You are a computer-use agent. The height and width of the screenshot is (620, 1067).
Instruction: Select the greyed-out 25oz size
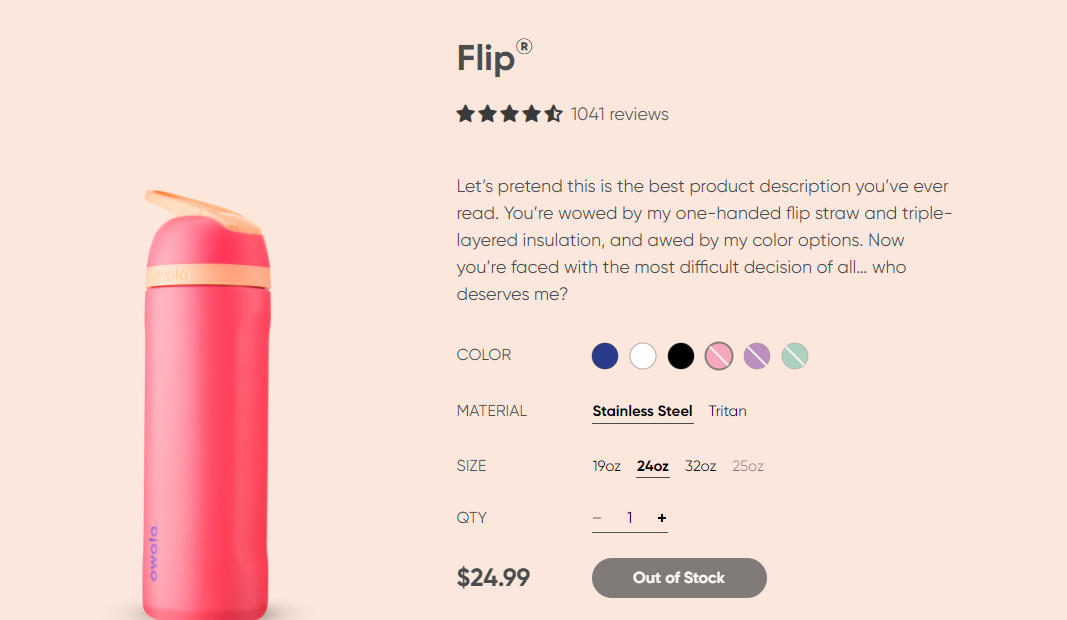748,466
